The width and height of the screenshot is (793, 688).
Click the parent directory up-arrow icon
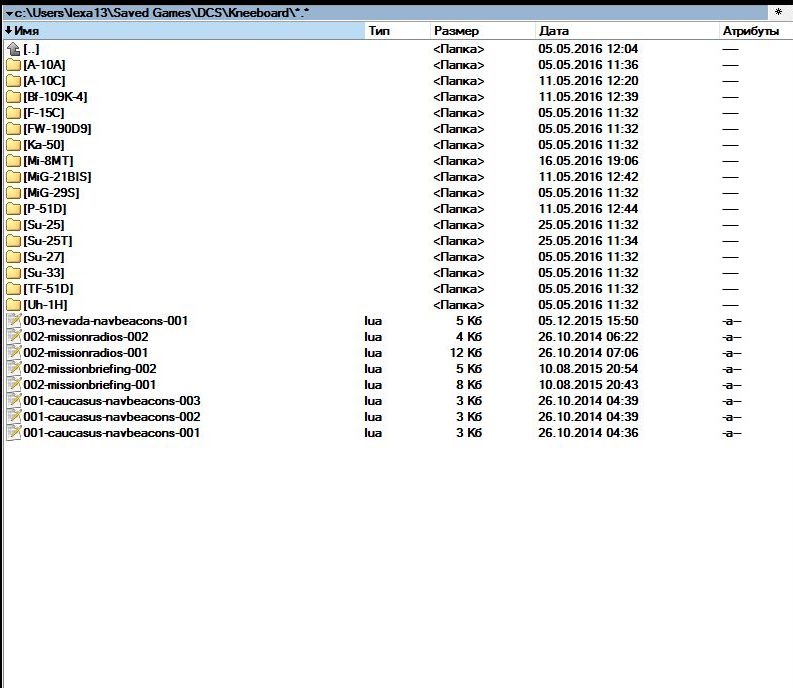click(x=14, y=49)
